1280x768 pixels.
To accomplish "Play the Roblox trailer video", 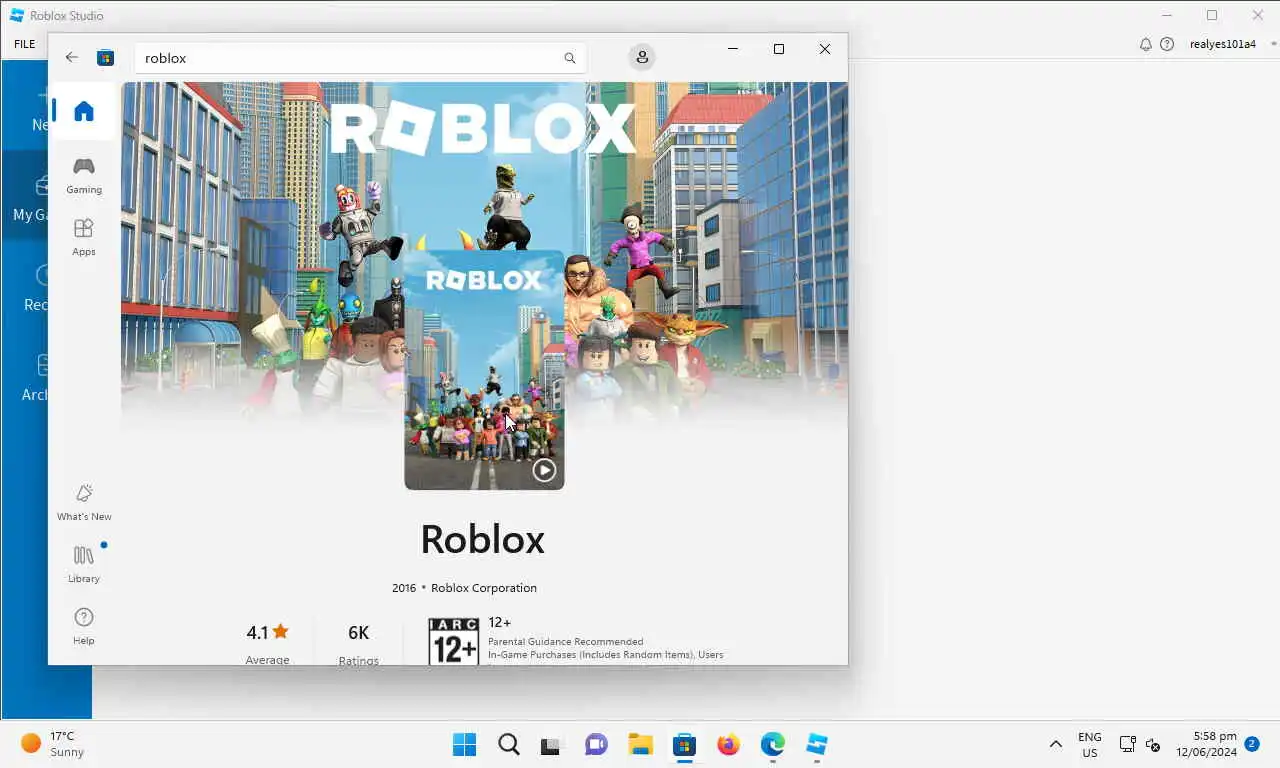I will [x=544, y=469].
